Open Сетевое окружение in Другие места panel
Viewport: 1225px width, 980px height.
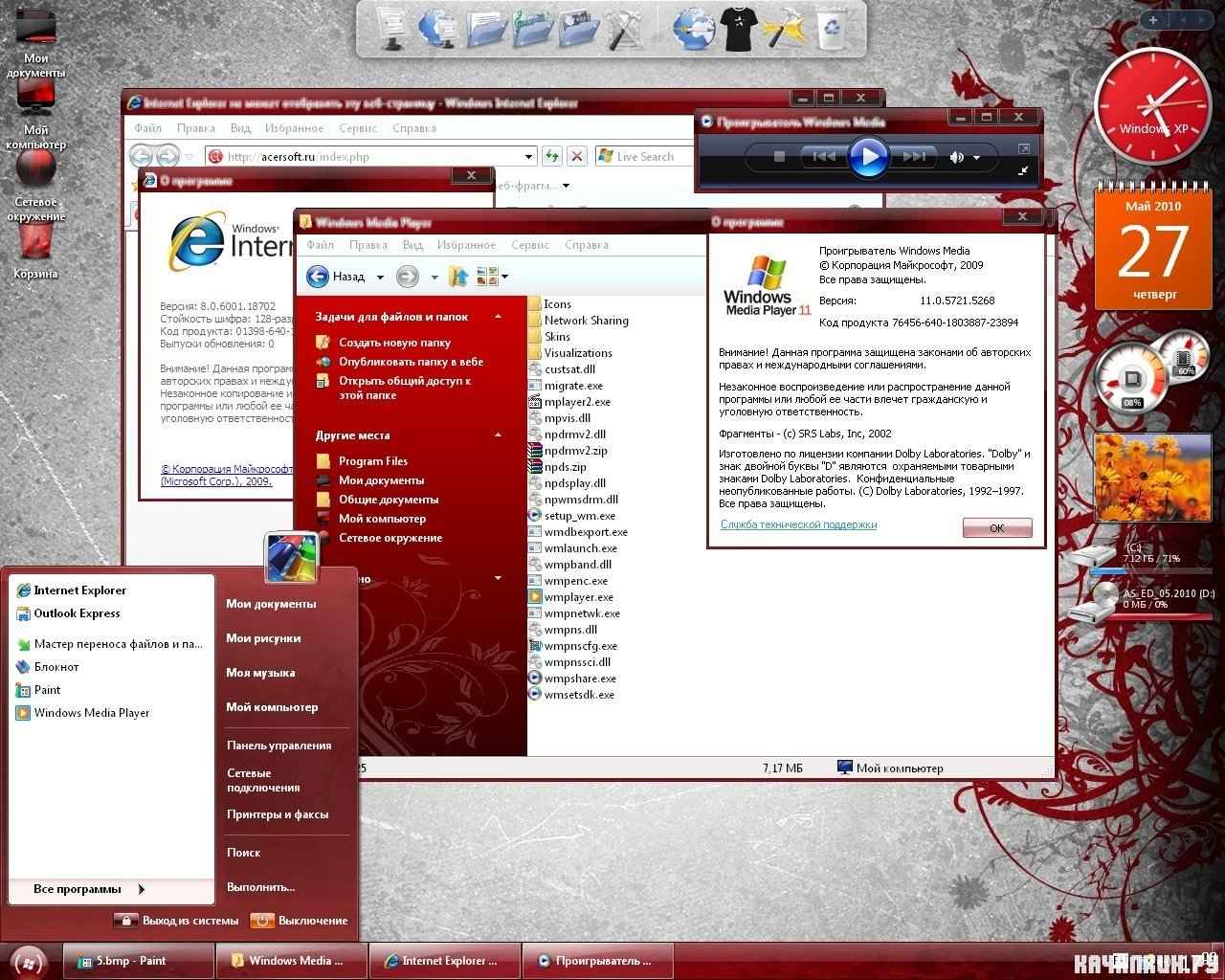(390, 538)
